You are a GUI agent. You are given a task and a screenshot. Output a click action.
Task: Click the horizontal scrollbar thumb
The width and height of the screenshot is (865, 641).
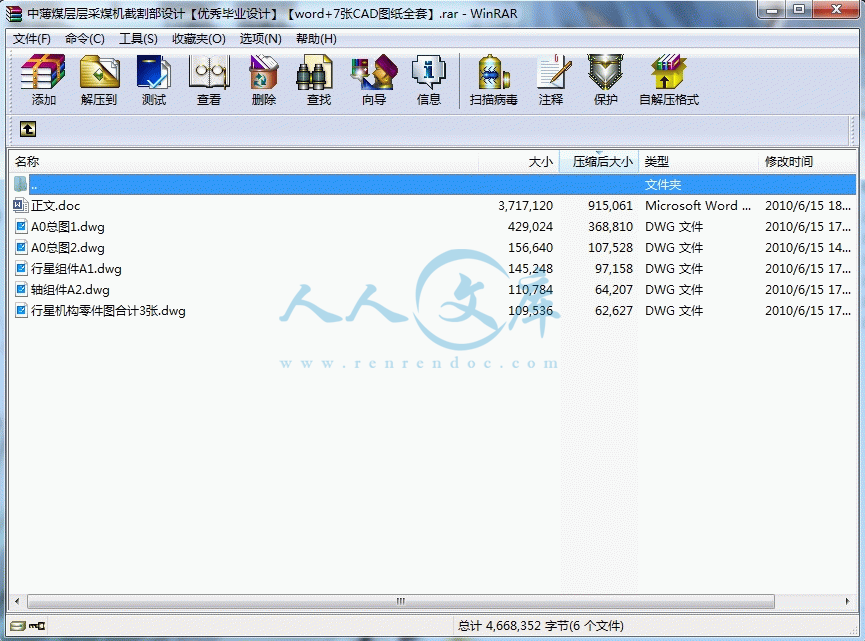pyautogui.click(x=401, y=601)
